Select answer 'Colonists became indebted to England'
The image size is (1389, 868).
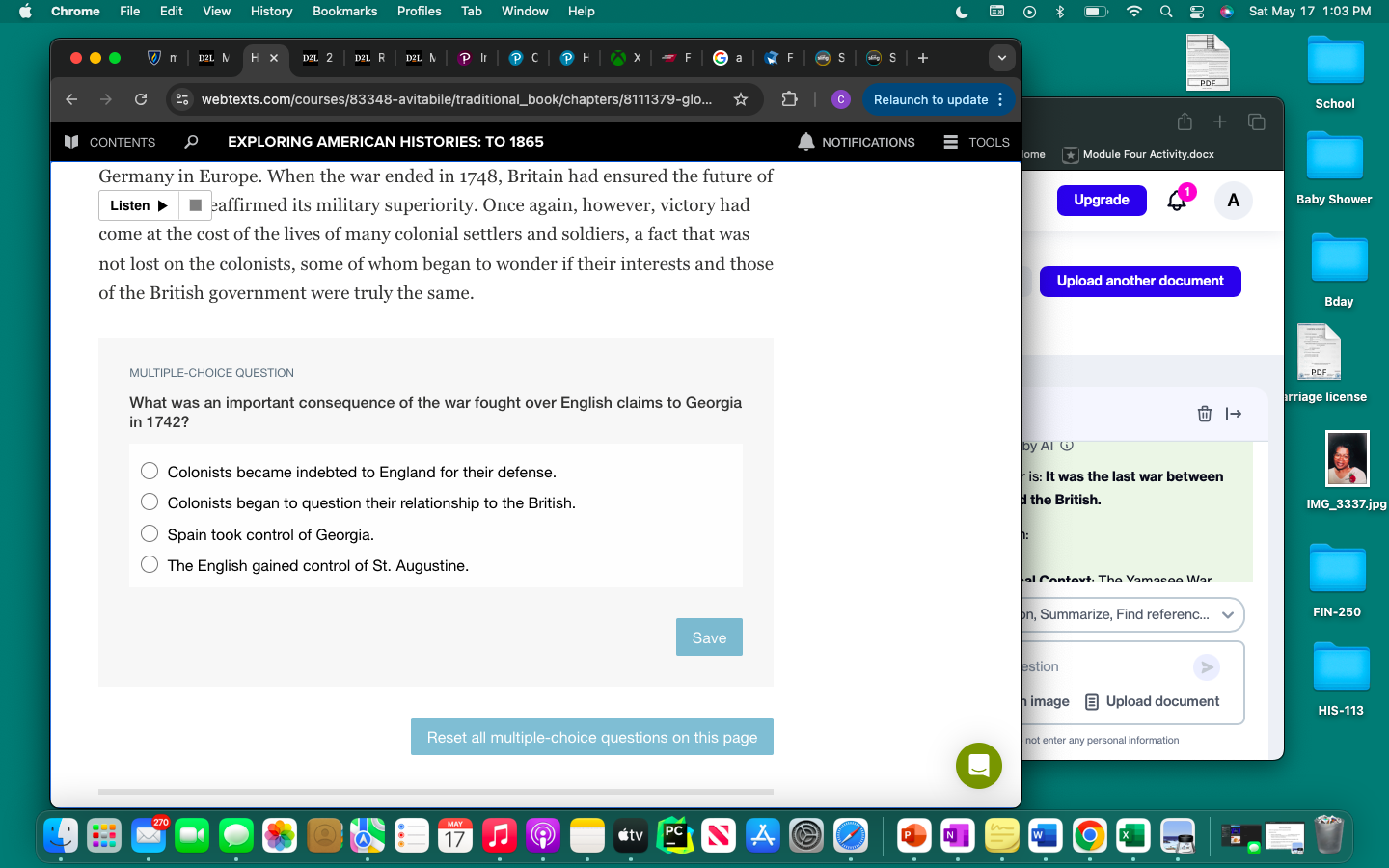pos(150,471)
